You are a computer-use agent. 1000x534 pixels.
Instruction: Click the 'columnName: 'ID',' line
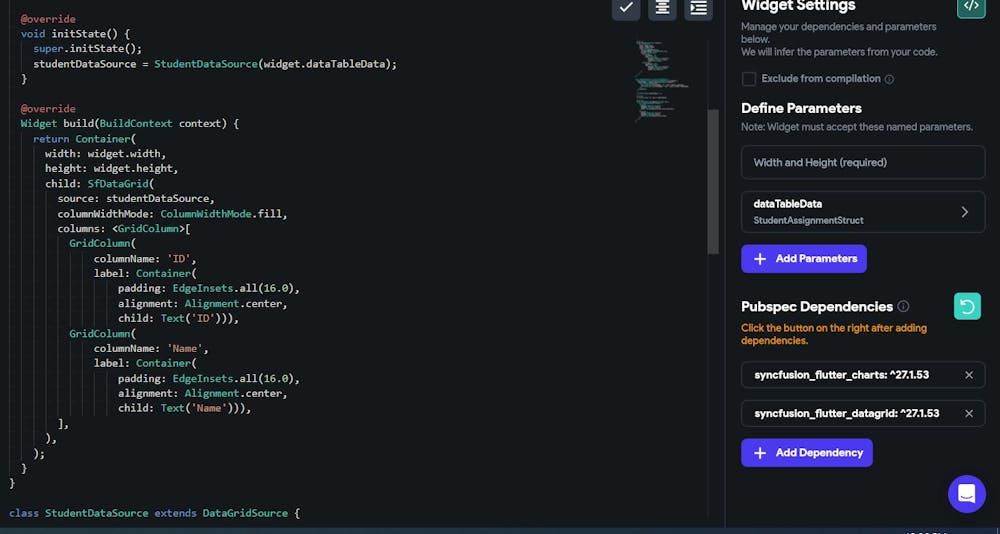147,258
